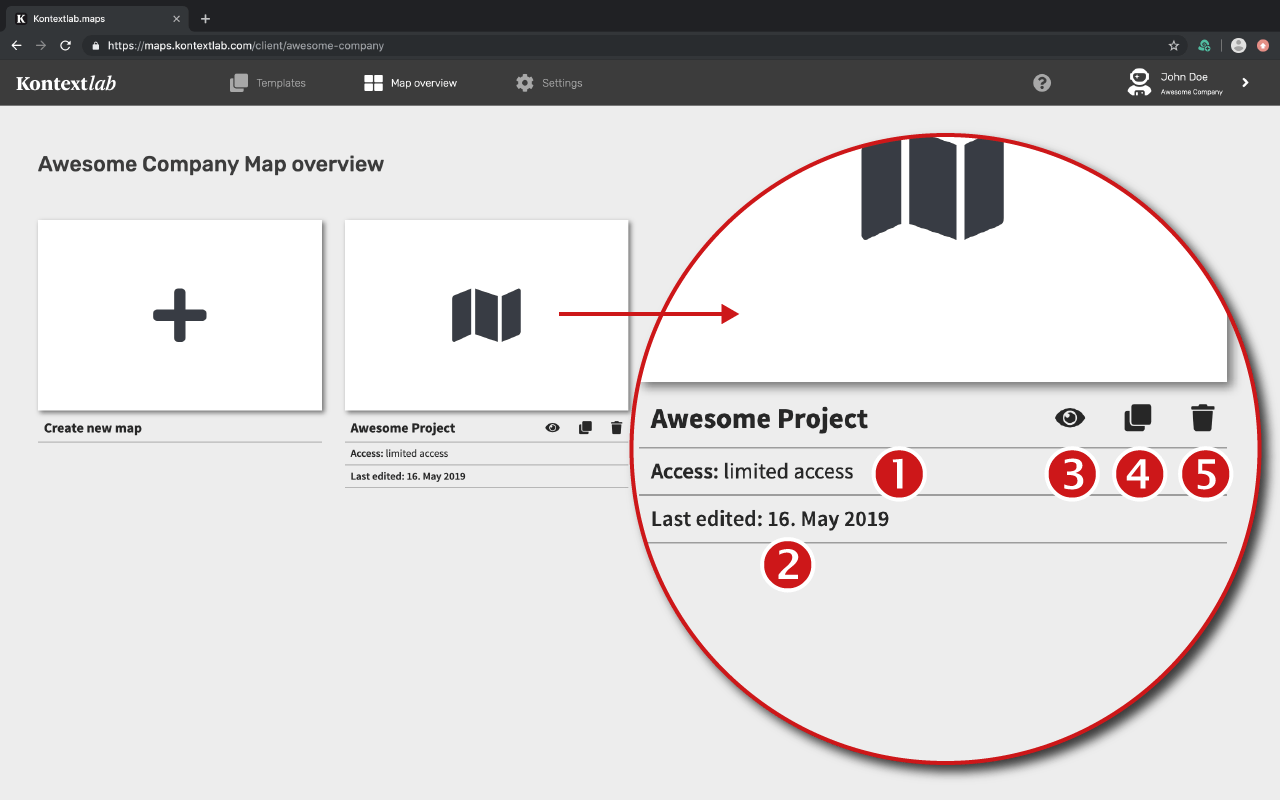Open the browser profile avatar
1280x800 pixels.
click(1239, 46)
